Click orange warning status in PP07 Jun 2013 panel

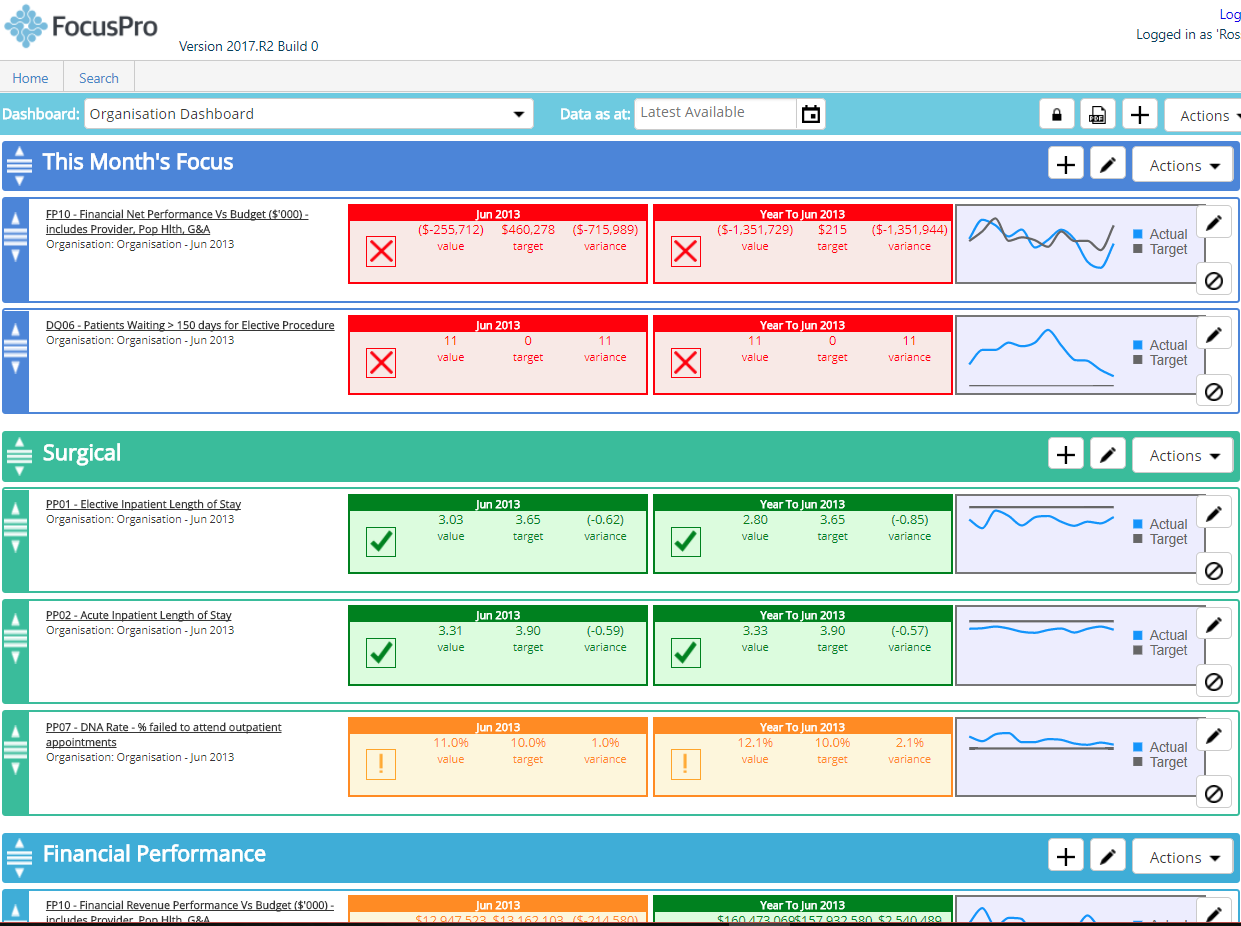pyautogui.click(x=381, y=764)
